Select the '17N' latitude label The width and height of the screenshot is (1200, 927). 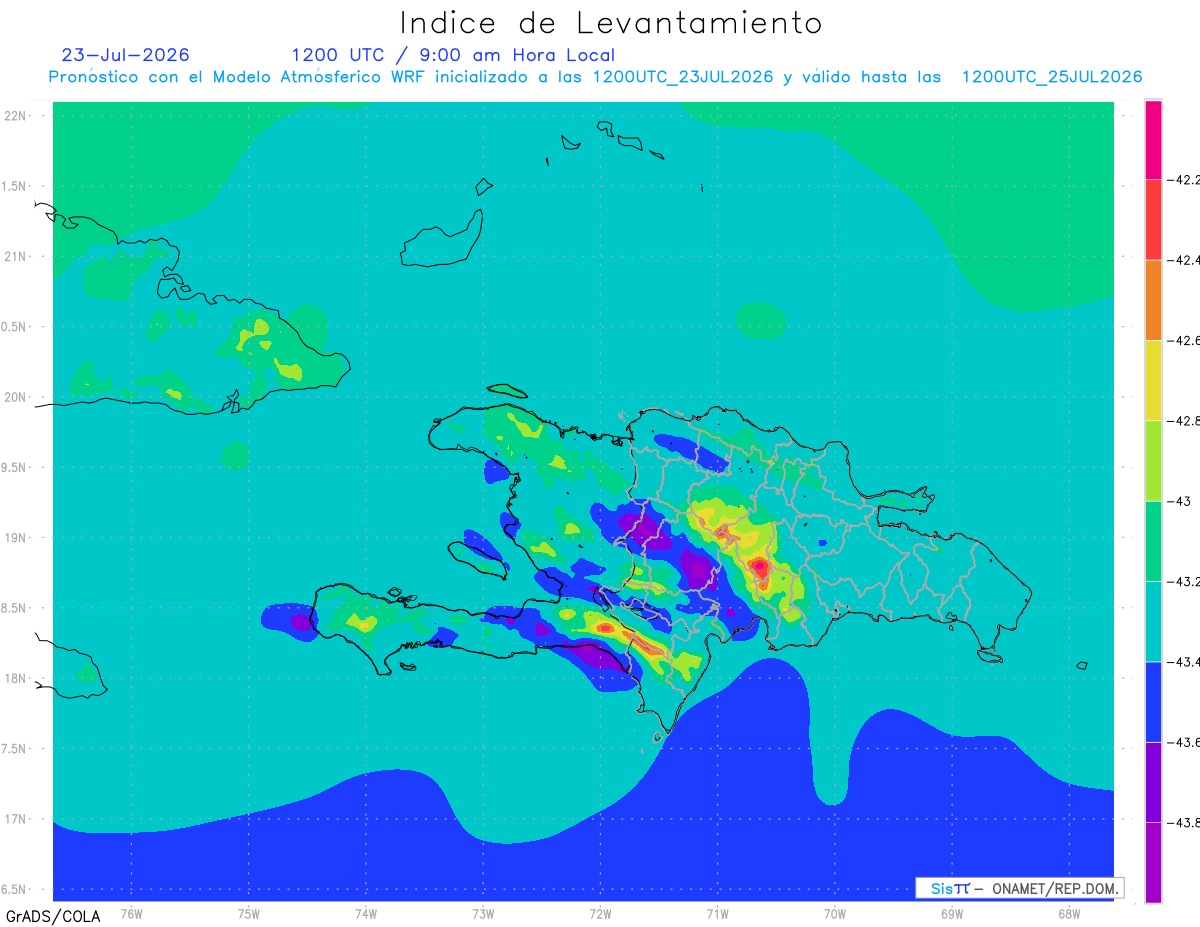16,819
